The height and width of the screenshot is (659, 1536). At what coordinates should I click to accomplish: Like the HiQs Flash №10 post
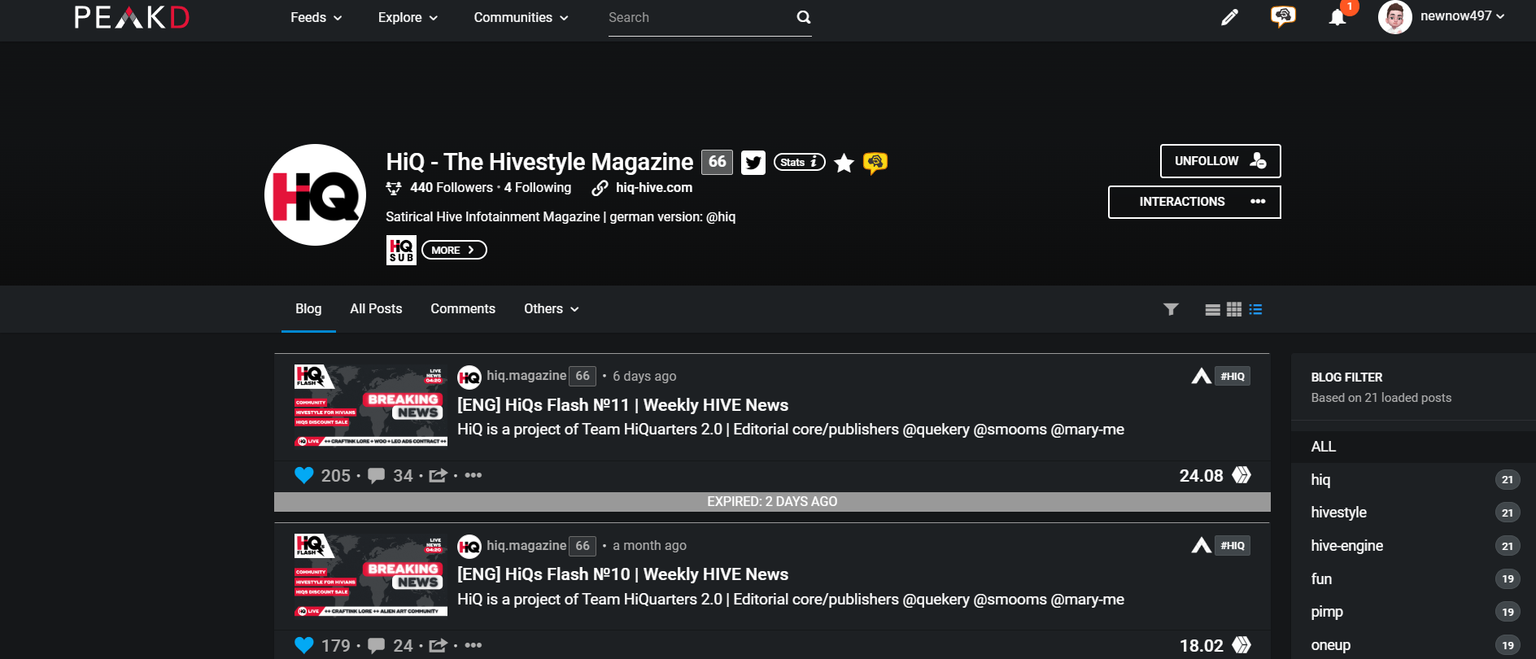point(304,645)
